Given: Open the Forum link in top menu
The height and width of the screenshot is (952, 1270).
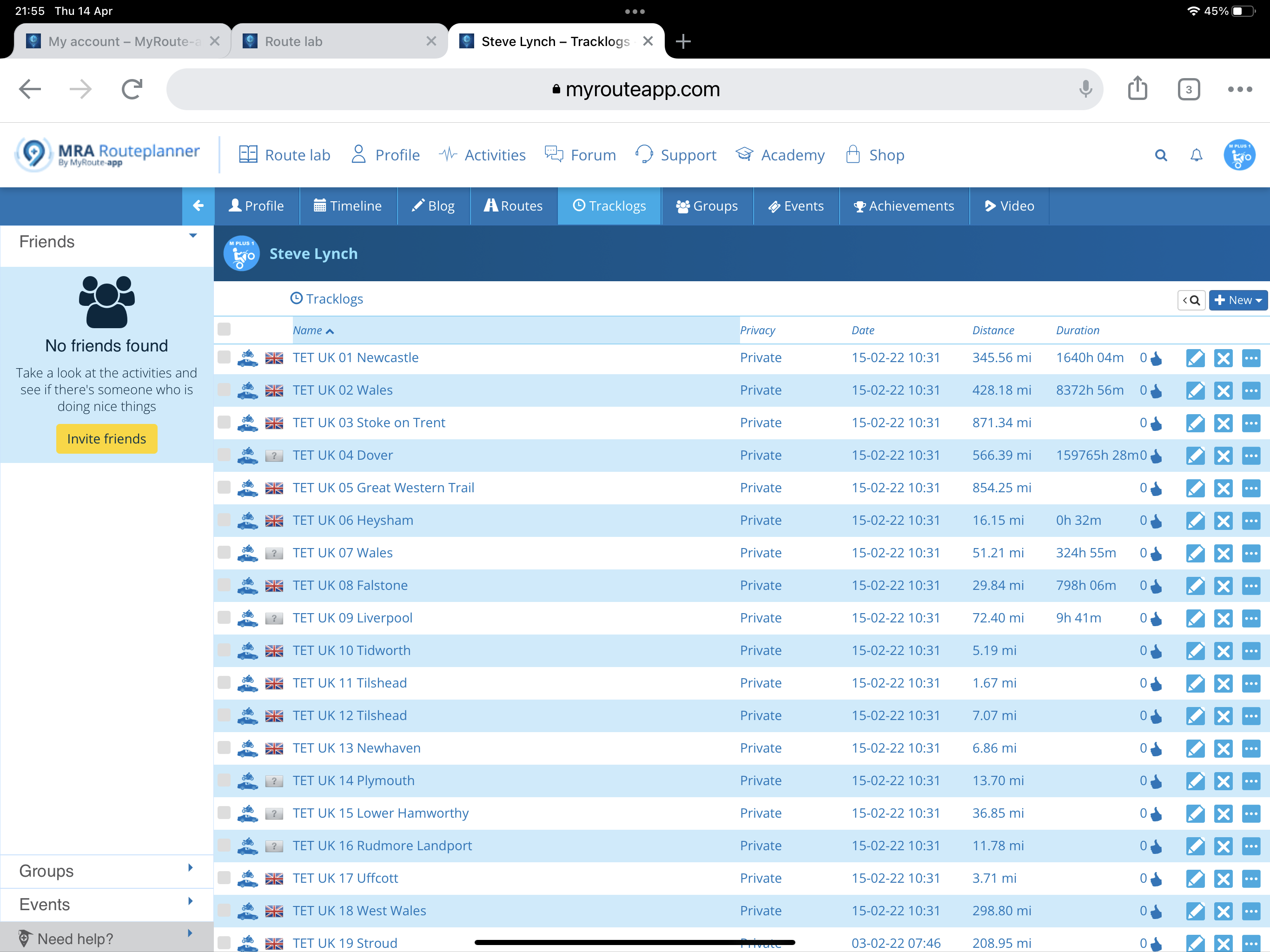Looking at the screenshot, I should click(581, 155).
